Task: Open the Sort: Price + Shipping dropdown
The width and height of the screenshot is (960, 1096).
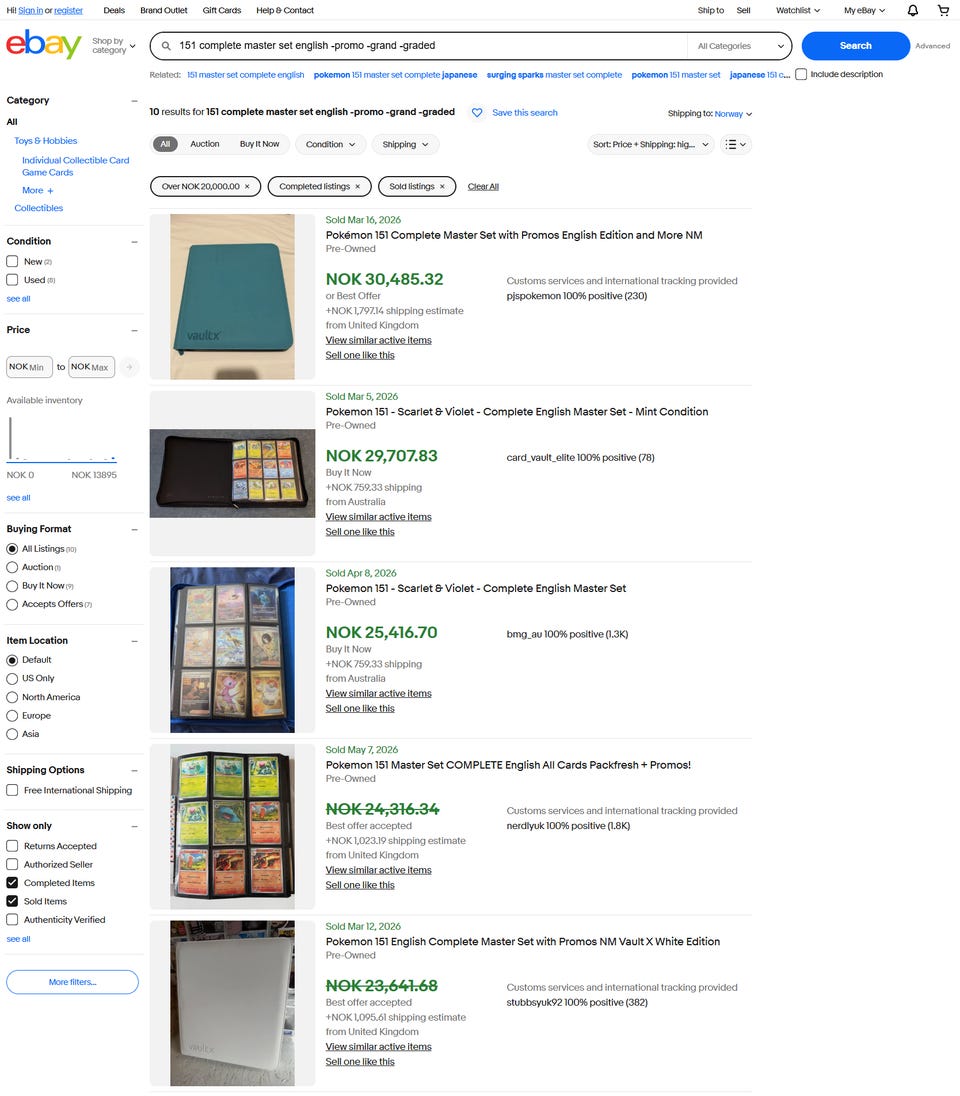Action: pos(651,145)
